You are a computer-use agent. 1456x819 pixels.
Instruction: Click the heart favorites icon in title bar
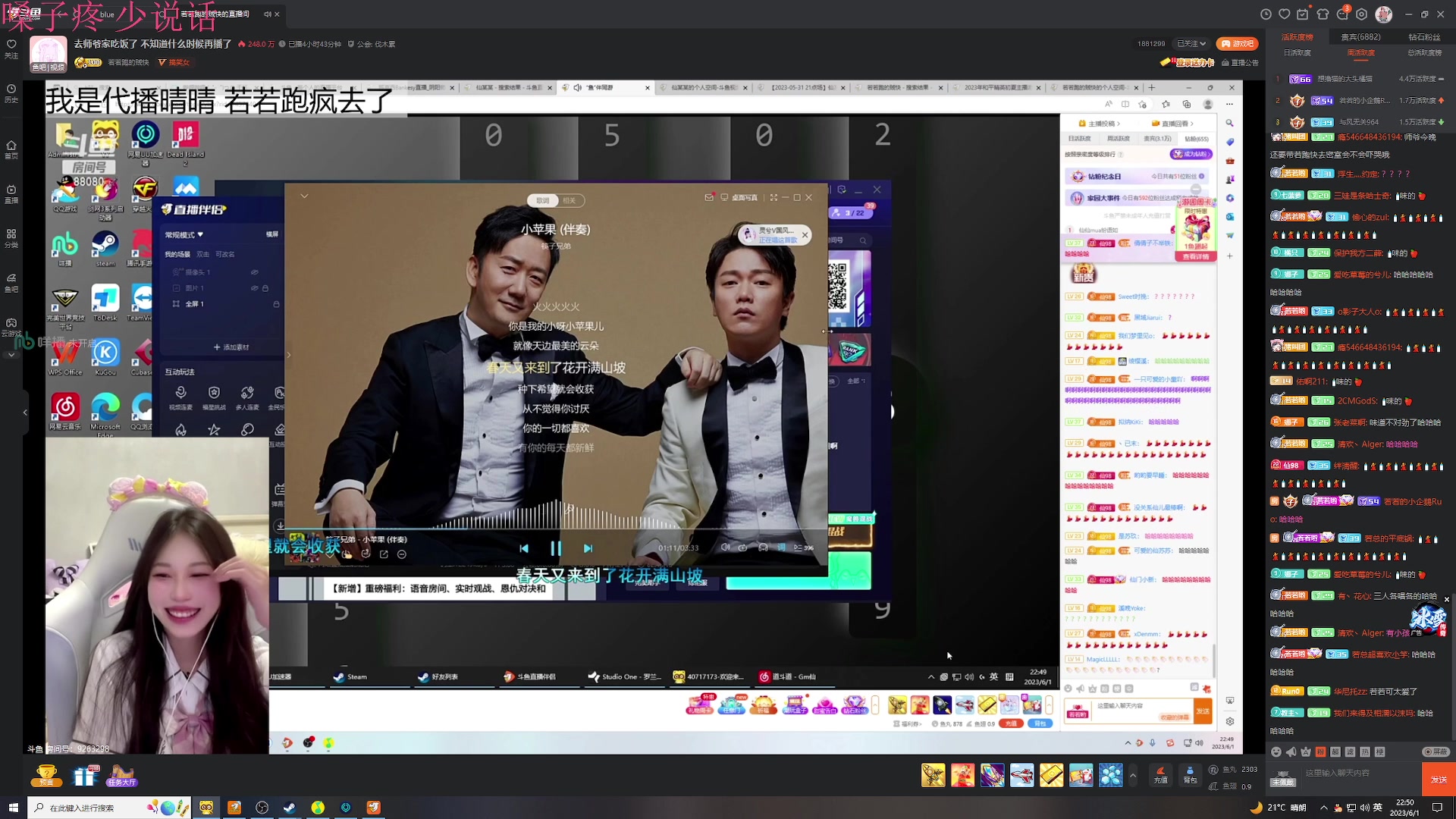1284,14
